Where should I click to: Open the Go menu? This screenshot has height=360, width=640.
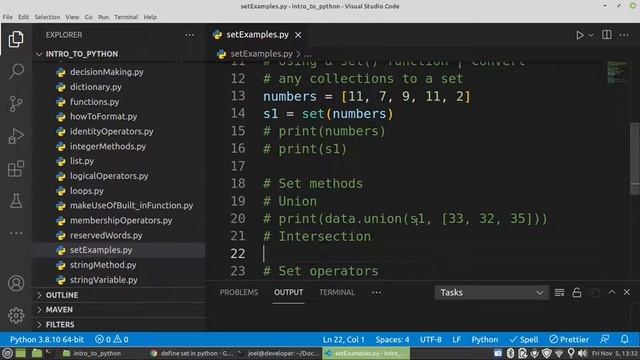89,17
